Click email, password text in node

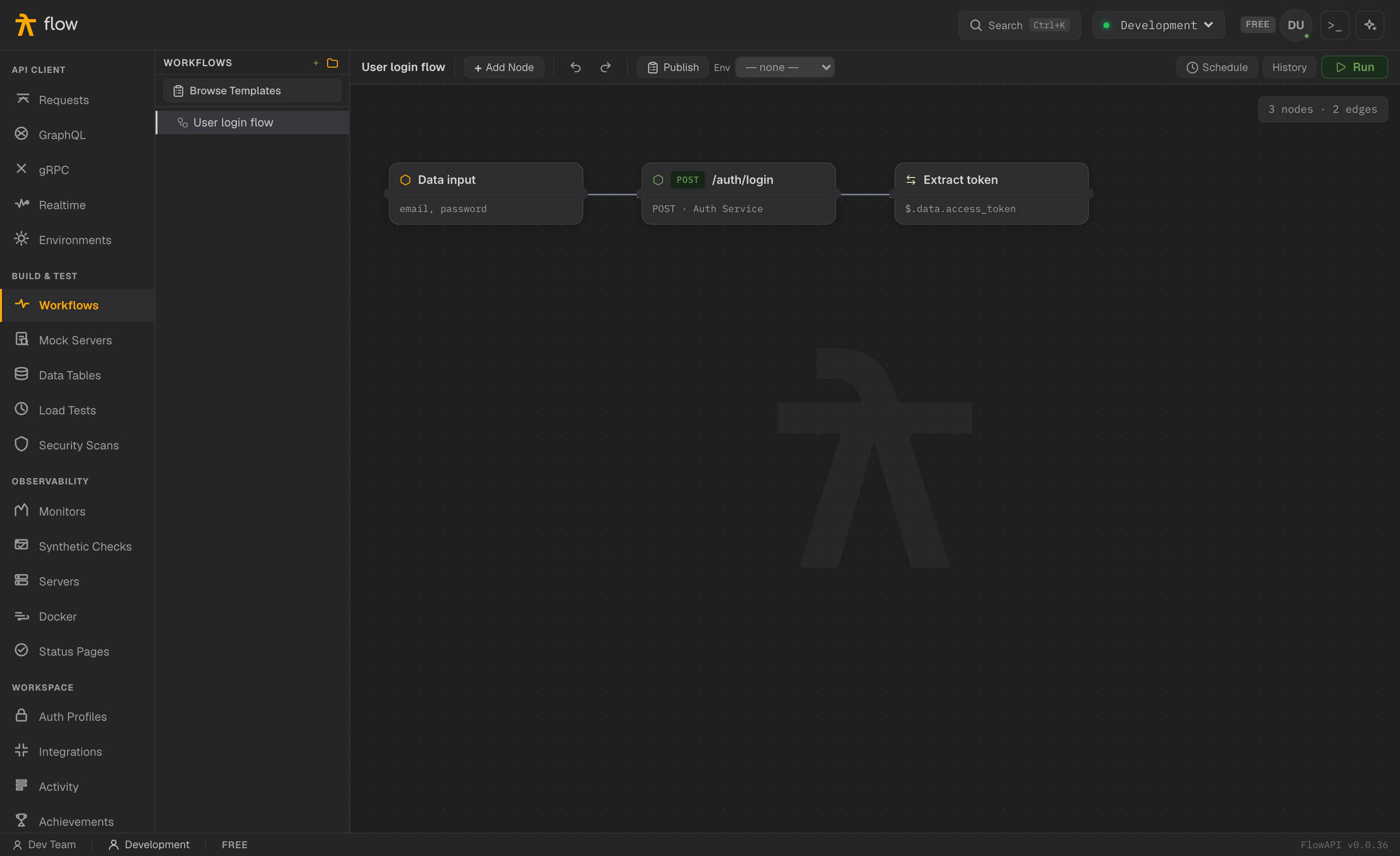[x=443, y=209]
